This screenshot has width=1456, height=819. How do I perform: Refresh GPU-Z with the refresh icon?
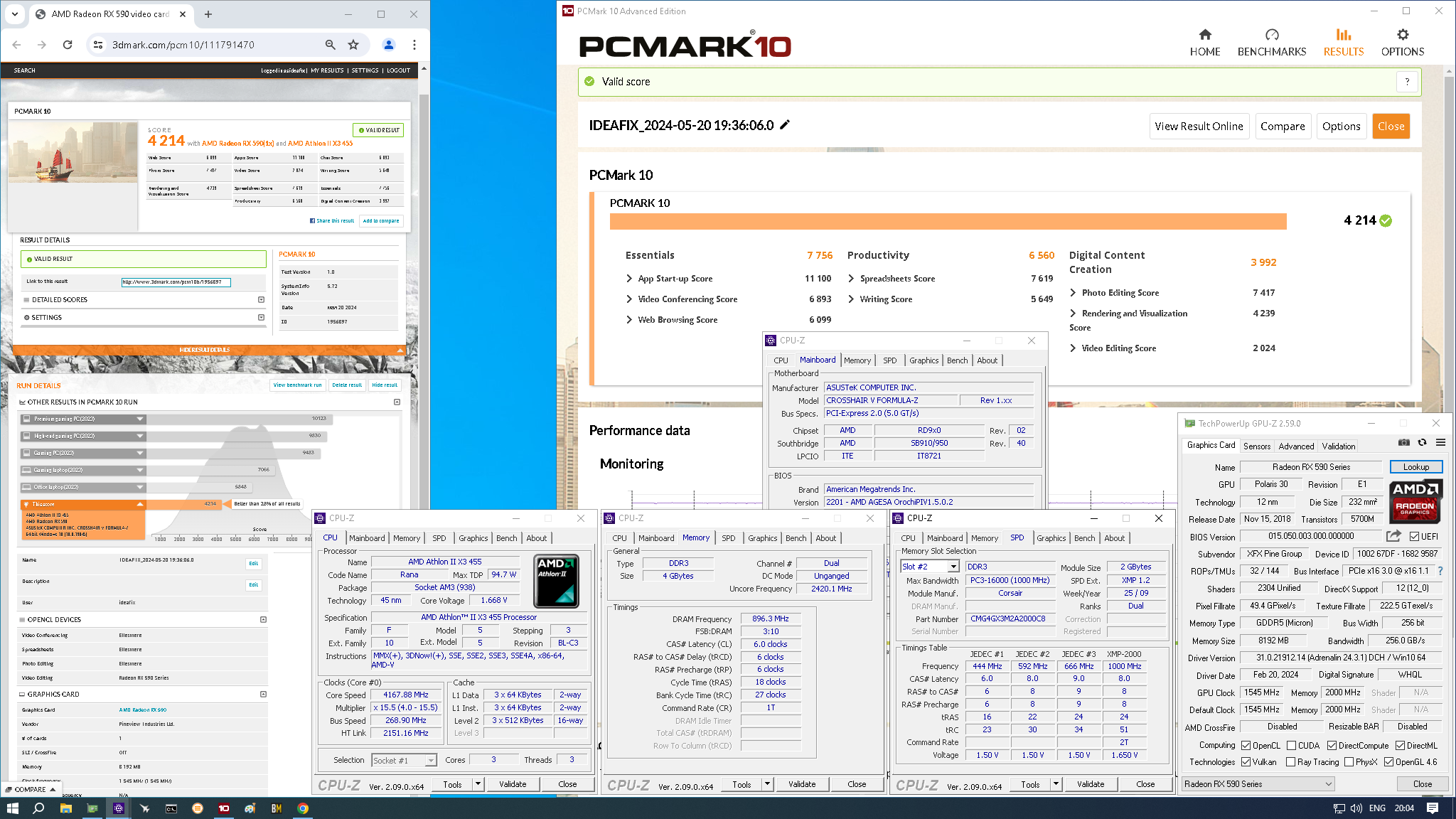(x=1422, y=442)
